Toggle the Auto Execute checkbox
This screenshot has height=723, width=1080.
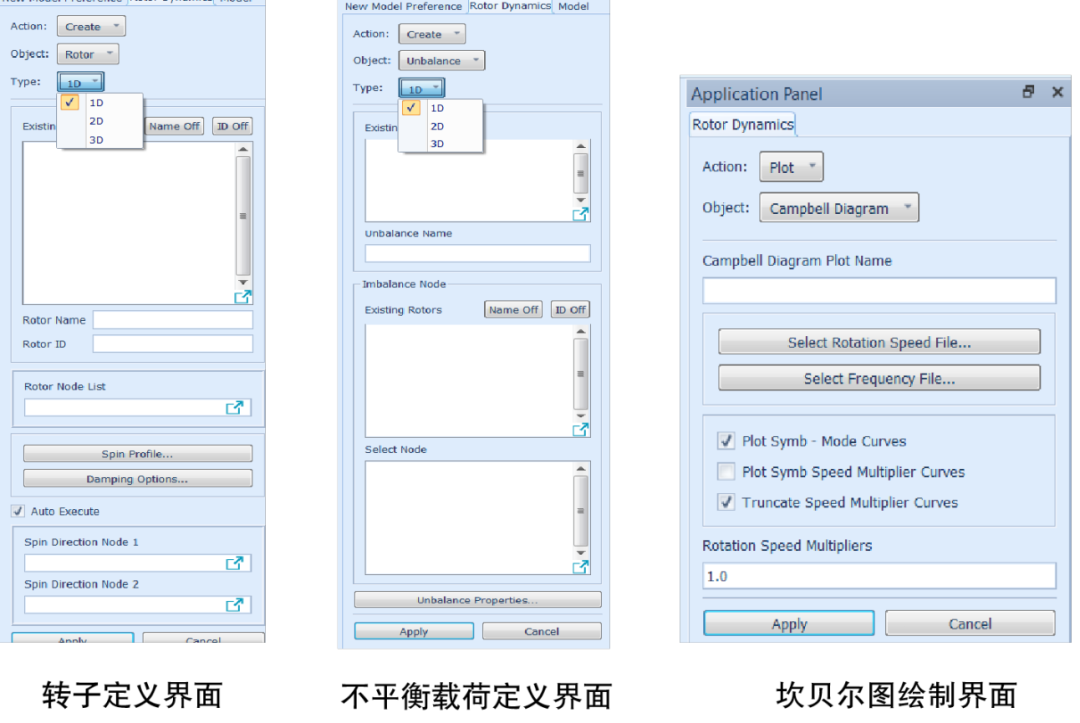tap(18, 511)
